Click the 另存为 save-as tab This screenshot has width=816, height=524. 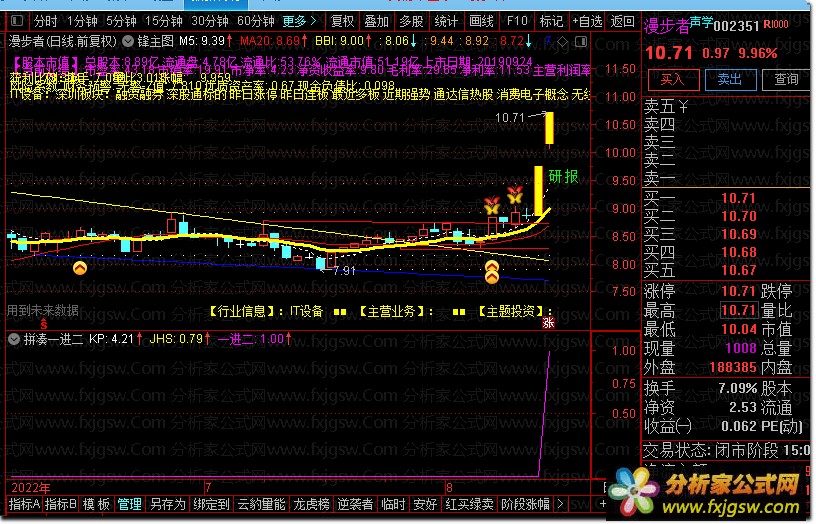click(x=168, y=505)
